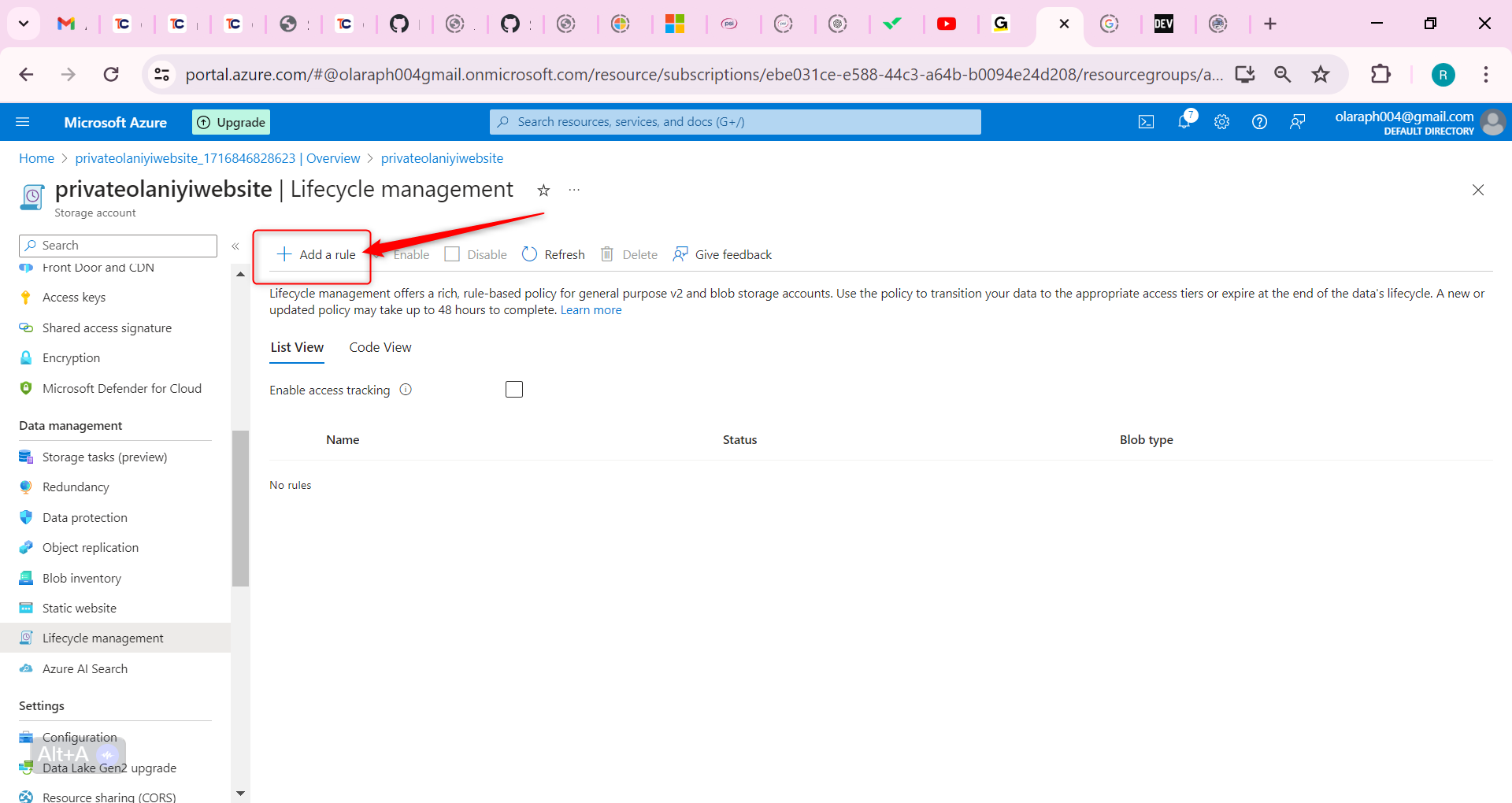The width and height of the screenshot is (1512, 803).
Task: Open browser zoom magnifier icon
Action: [x=1283, y=75]
